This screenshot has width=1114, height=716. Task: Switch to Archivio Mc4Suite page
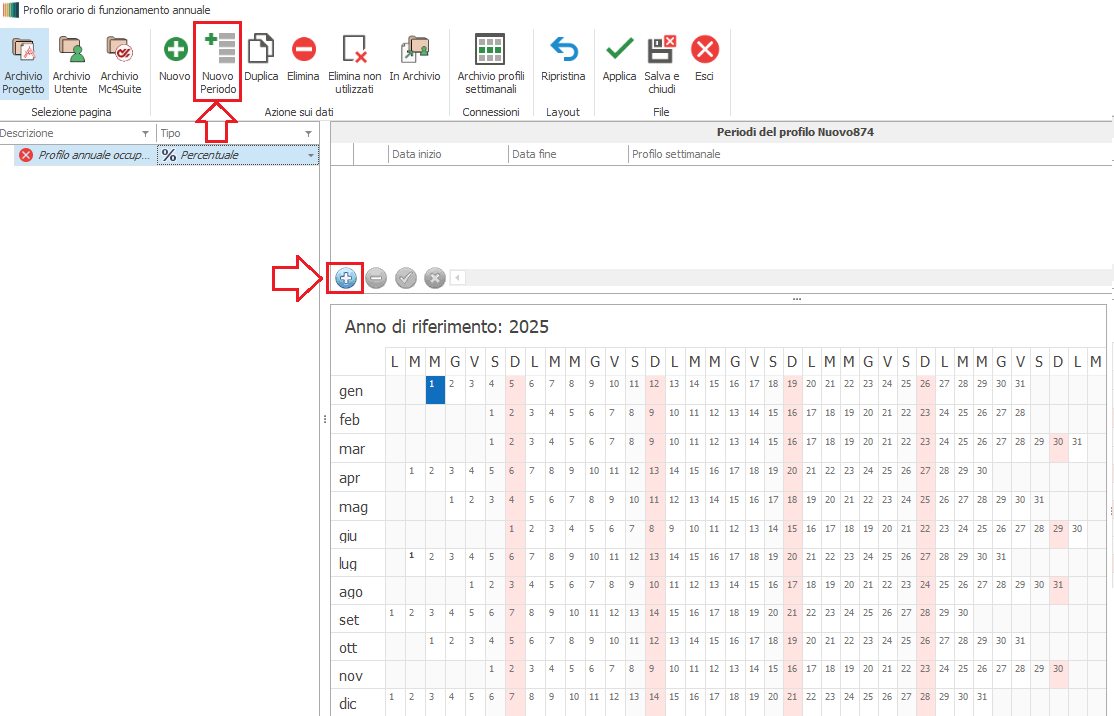[119, 50]
